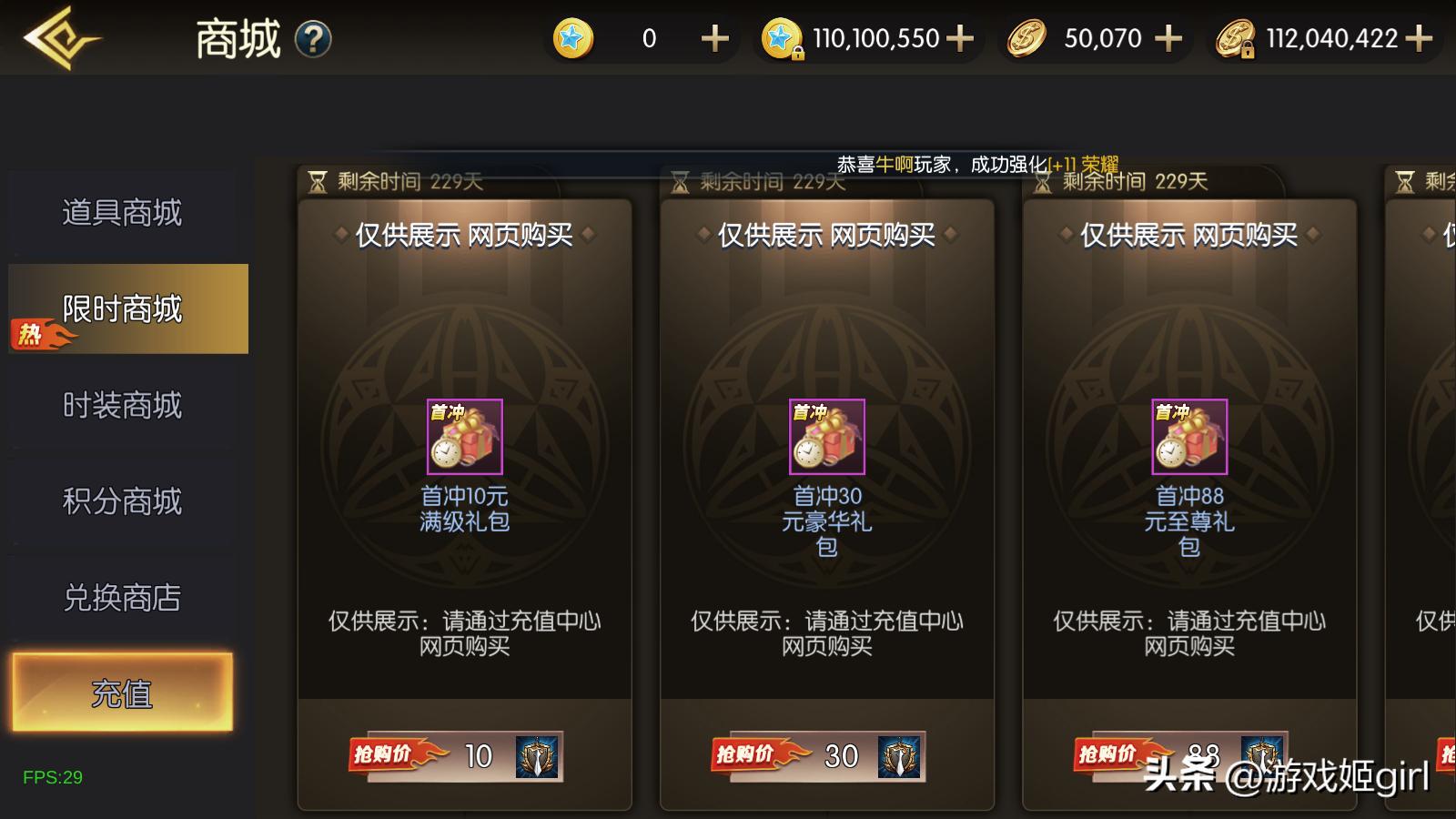Select the 首冲10元满级礼包 gift icon
This screenshot has width=1456, height=819.
pyautogui.click(x=465, y=437)
